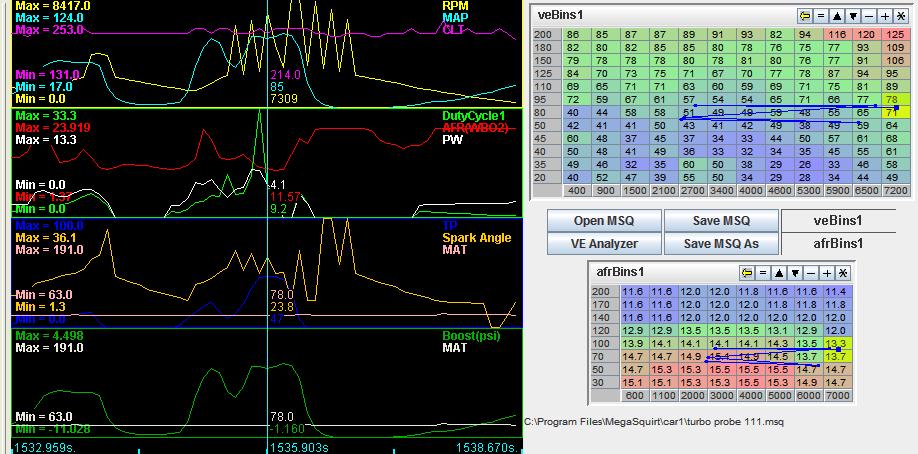Select highlighted veBins1 cell 78 in row 95
Screen dimensions: 918x454
[x=895, y=100]
